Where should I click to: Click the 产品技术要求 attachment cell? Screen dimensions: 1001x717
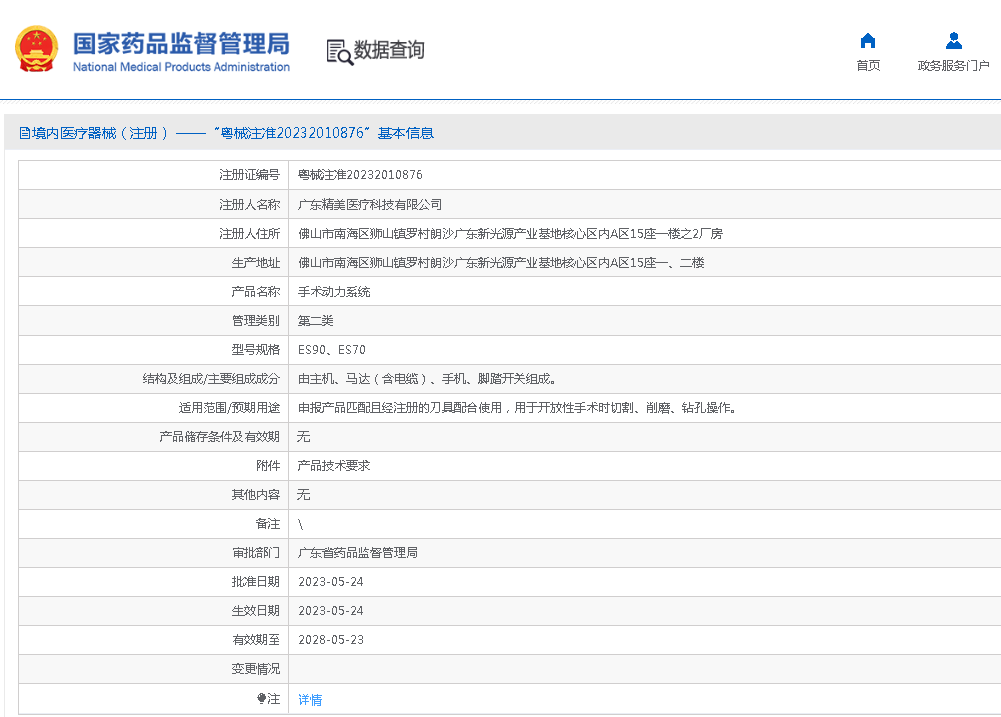[334, 466]
